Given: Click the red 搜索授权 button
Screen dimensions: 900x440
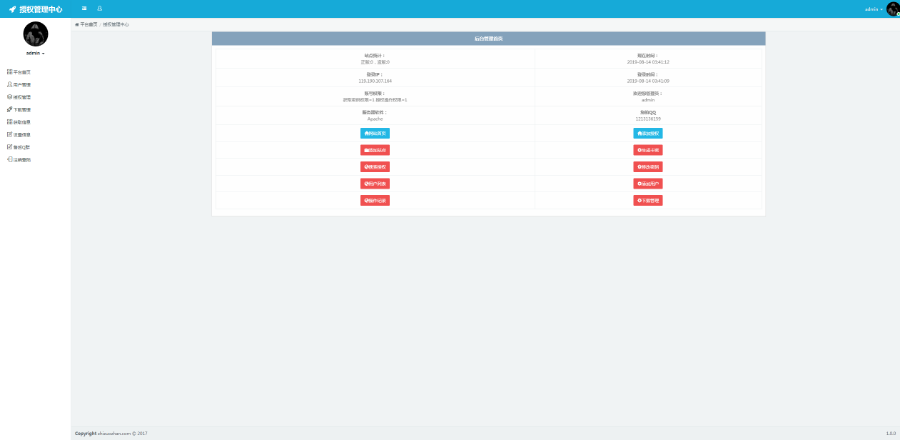Looking at the screenshot, I should pyautogui.click(x=375, y=167).
